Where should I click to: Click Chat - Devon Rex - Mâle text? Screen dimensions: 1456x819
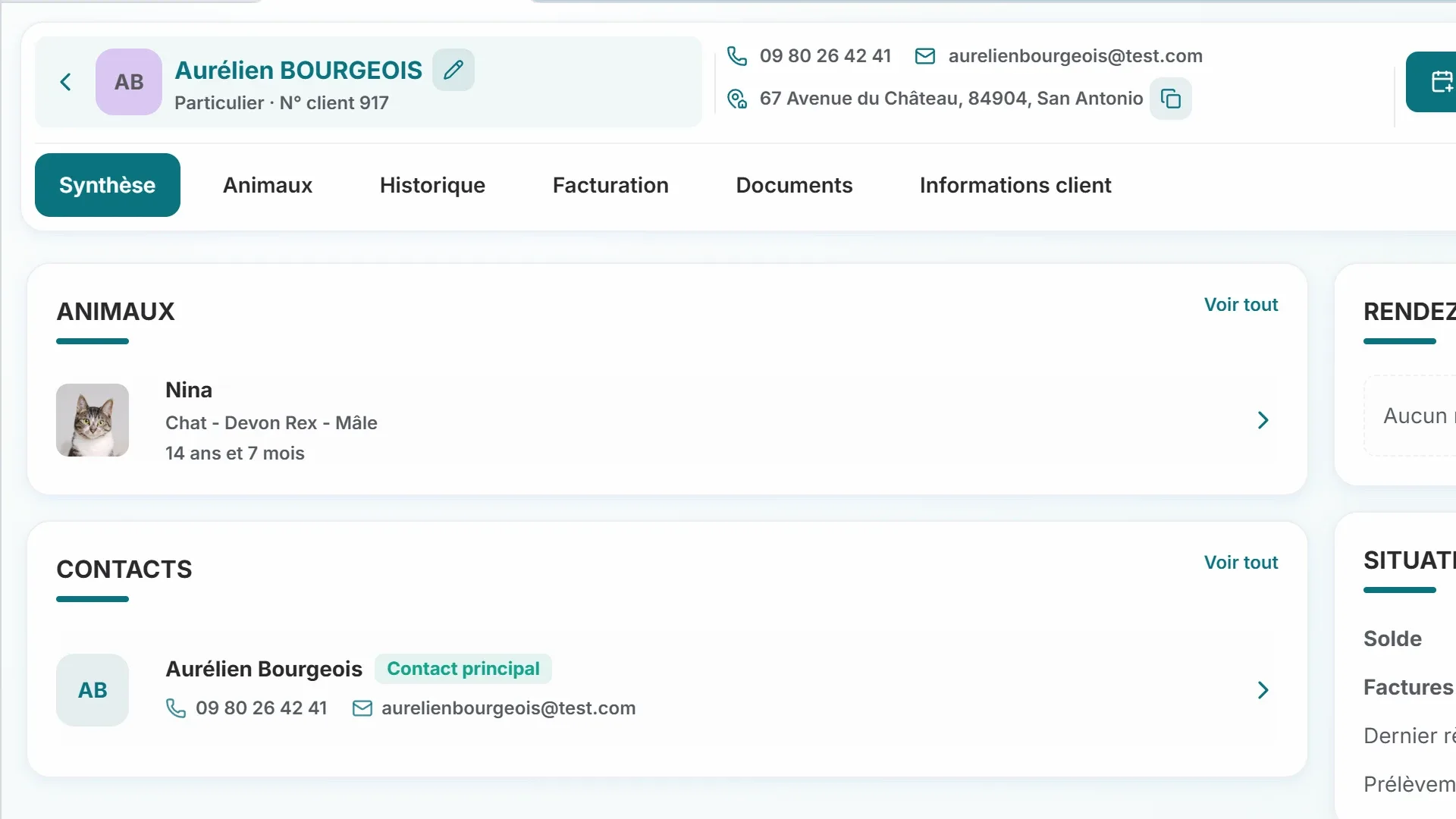271,423
